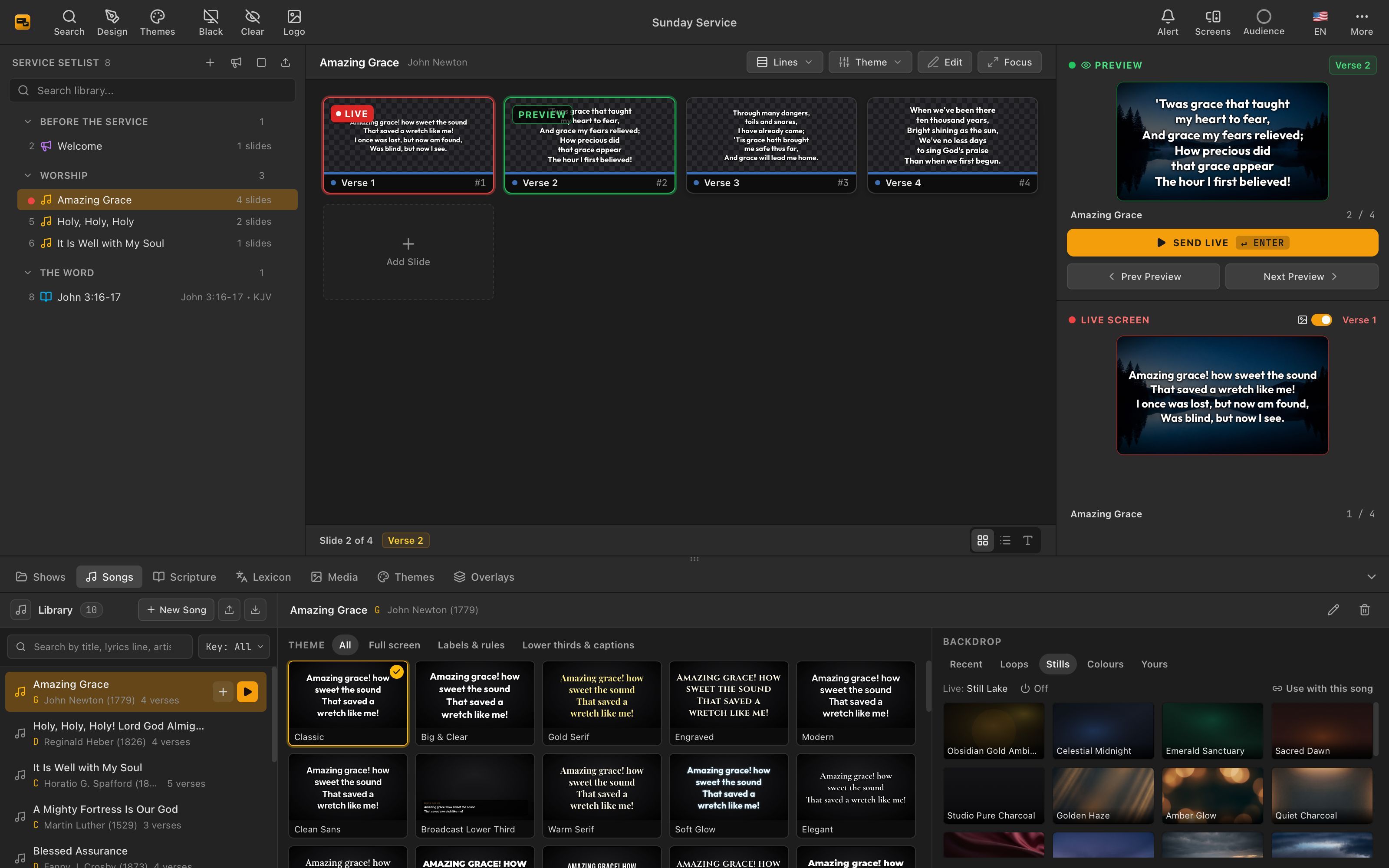Switch to the Scripture tab
This screenshot has width=1389, height=868.
pyautogui.click(x=185, y=577)
